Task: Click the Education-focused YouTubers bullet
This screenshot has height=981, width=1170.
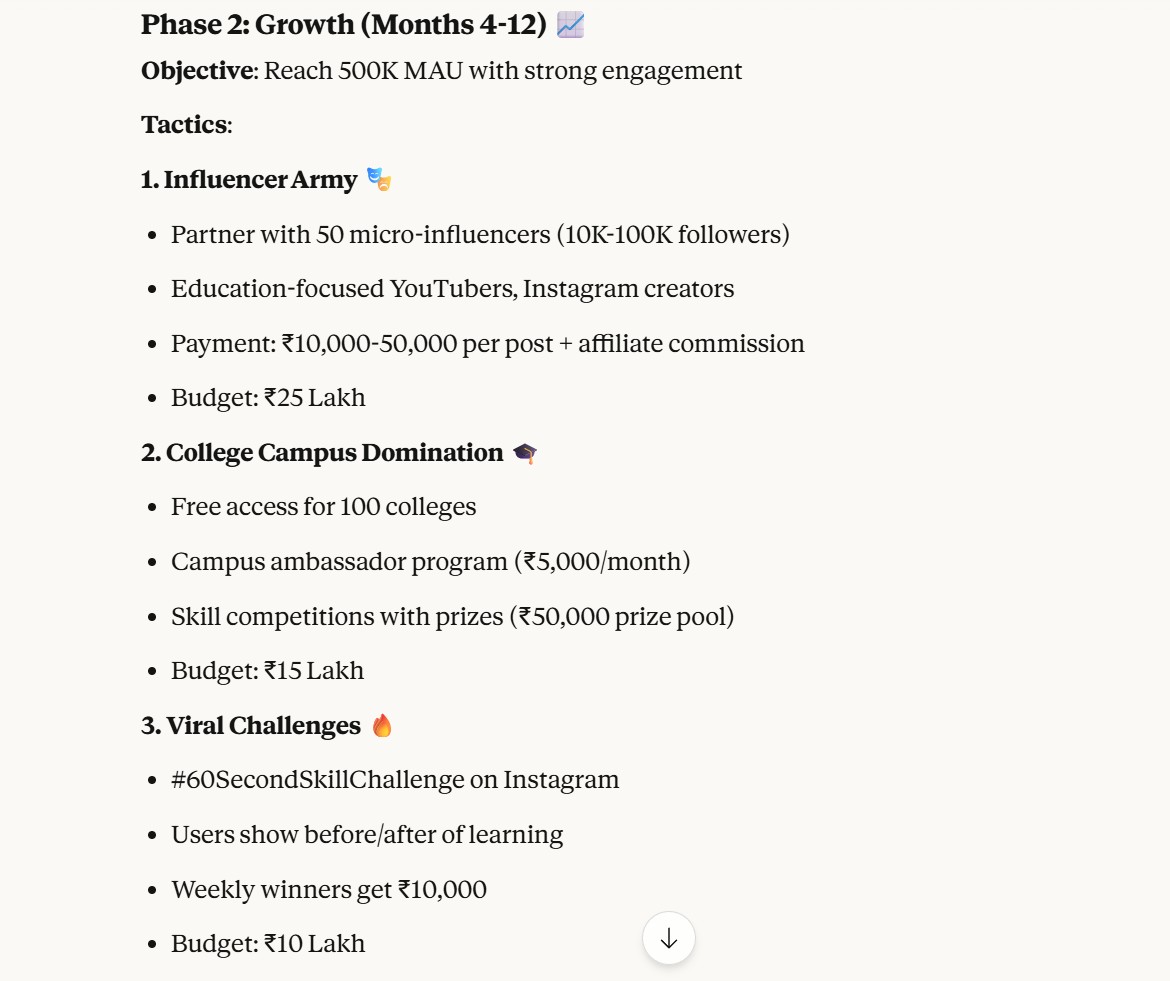Action: coord(452,289)
